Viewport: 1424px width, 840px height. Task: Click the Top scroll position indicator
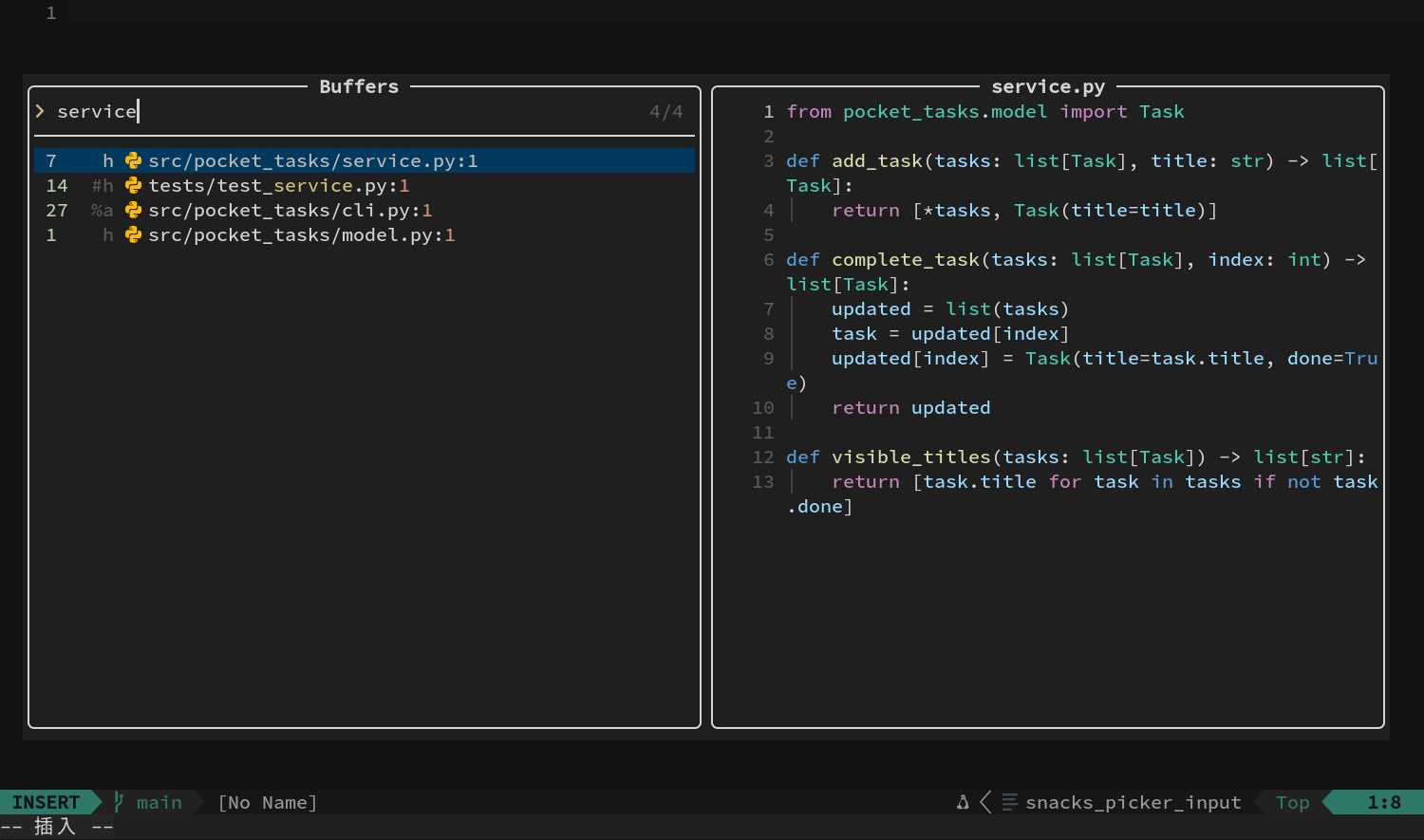[1293, 802]
